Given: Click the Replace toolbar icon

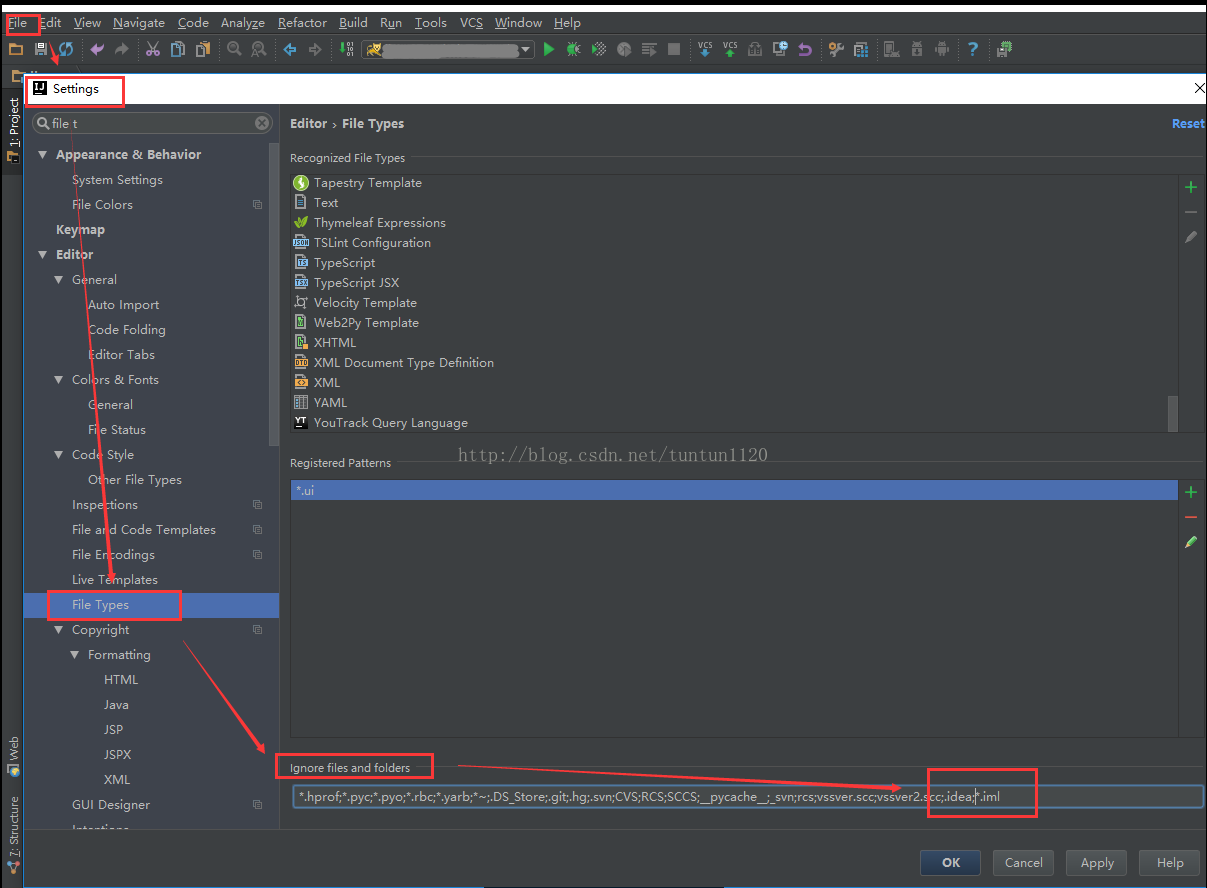Looking at the screenshot, I should pos(259,49).
